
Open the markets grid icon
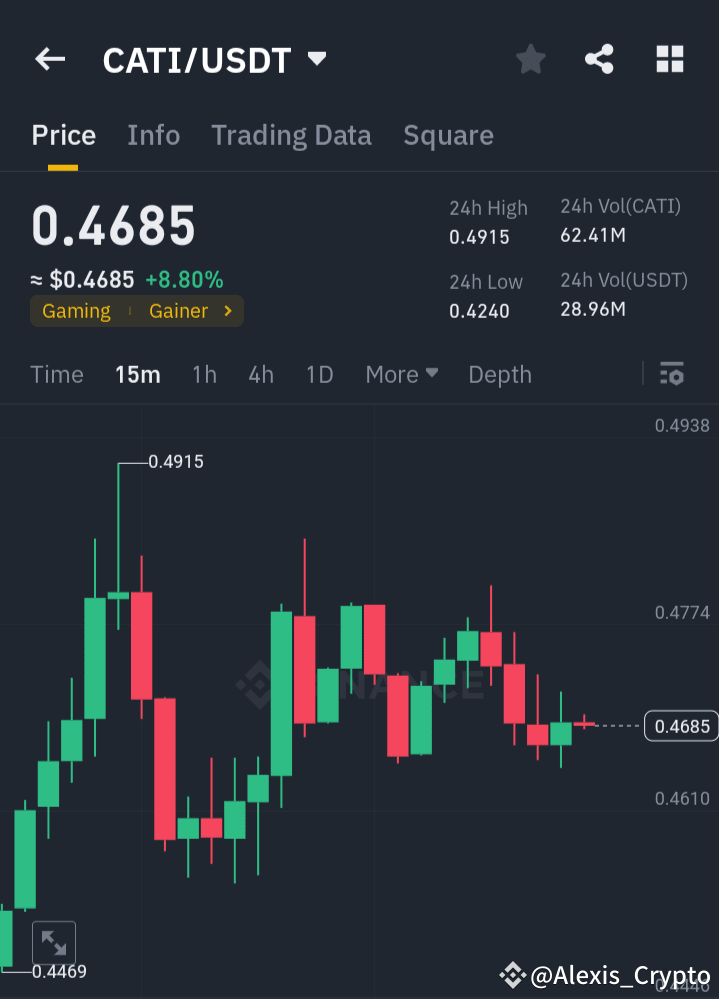point(669,59)
